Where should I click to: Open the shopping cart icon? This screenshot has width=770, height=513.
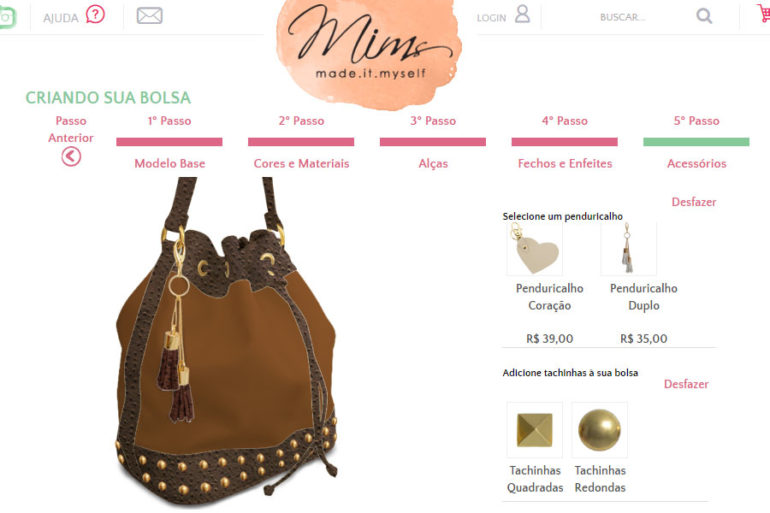coord(764,13)
